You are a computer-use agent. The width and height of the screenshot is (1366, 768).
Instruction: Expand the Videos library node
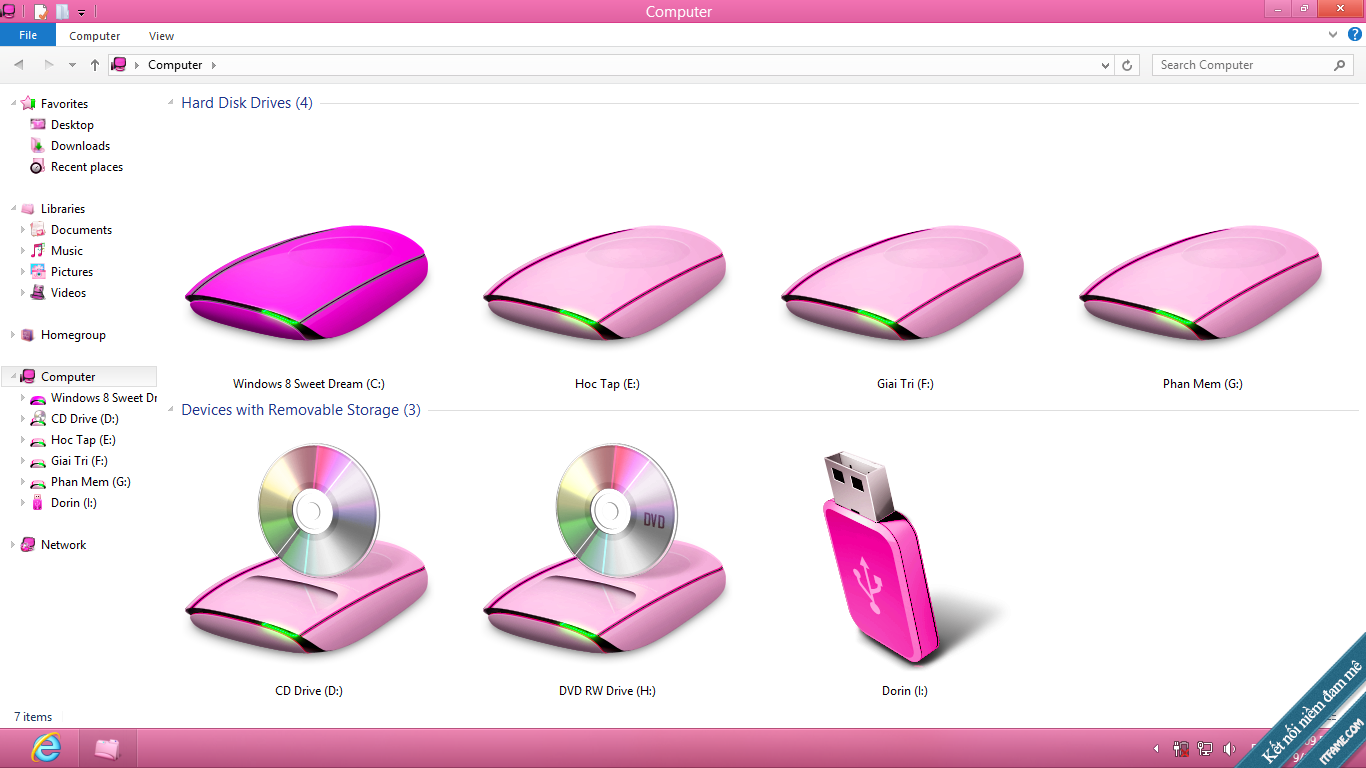23,293
